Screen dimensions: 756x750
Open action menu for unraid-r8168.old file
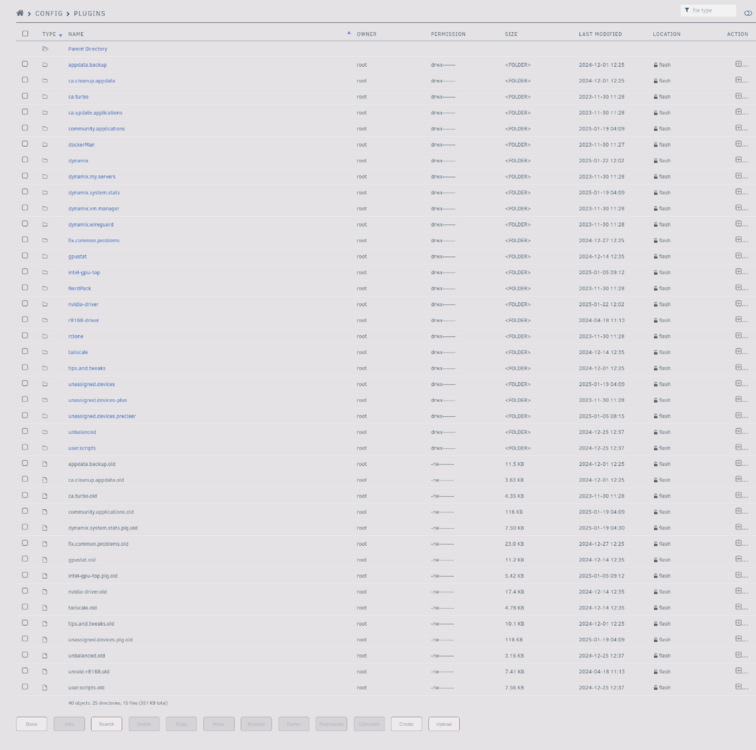point(741,671)
